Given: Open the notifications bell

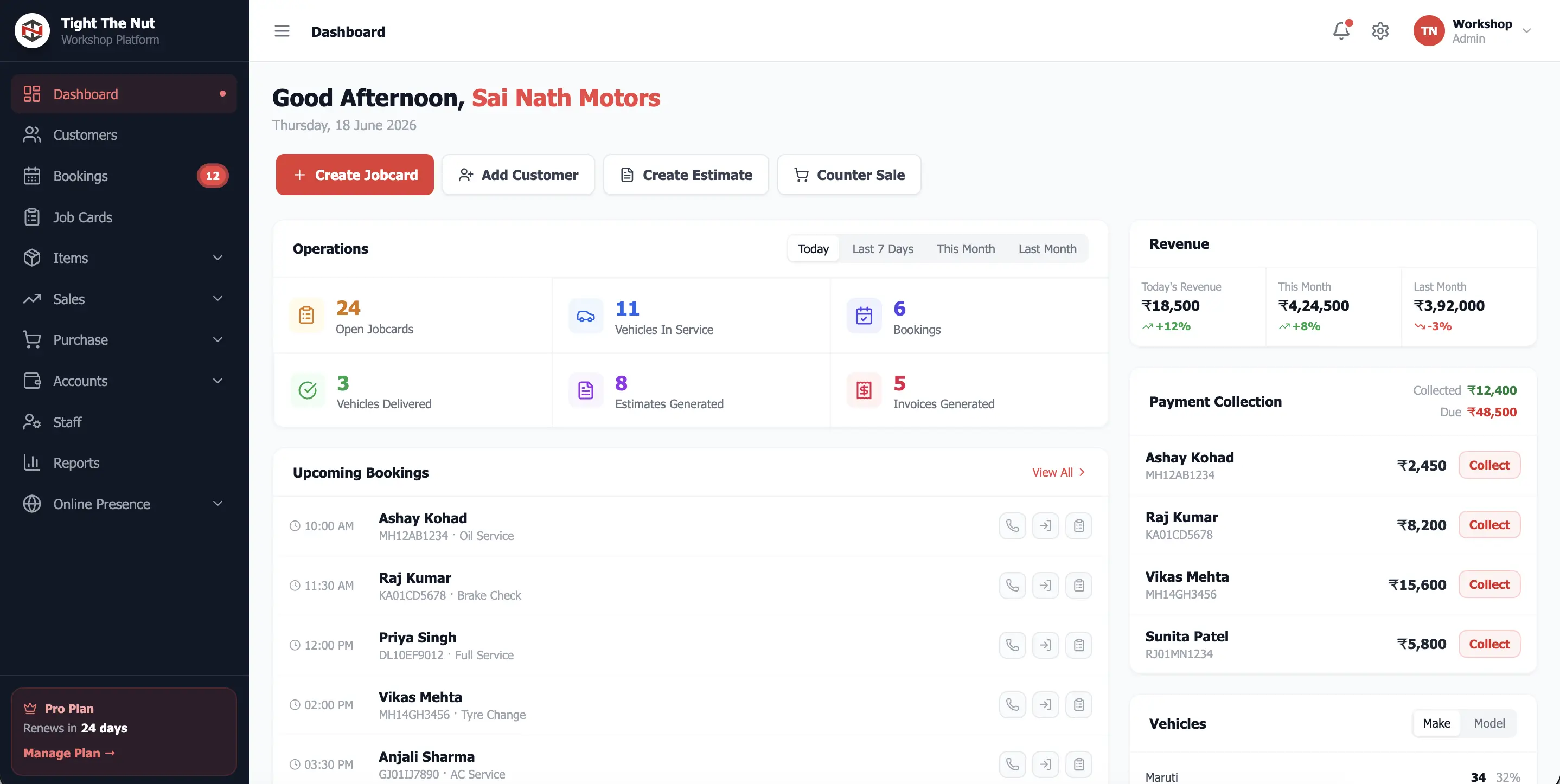Looking at the screenshot, I should (x=1341, y=30).
